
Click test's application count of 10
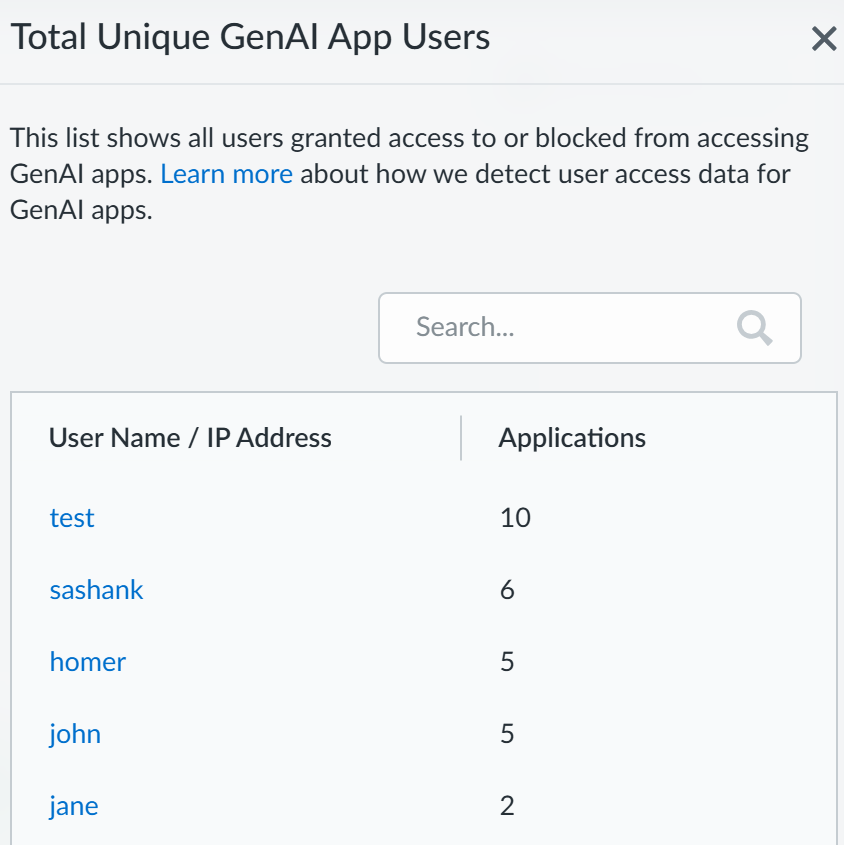pyautogui.click(x=515, y=518)
